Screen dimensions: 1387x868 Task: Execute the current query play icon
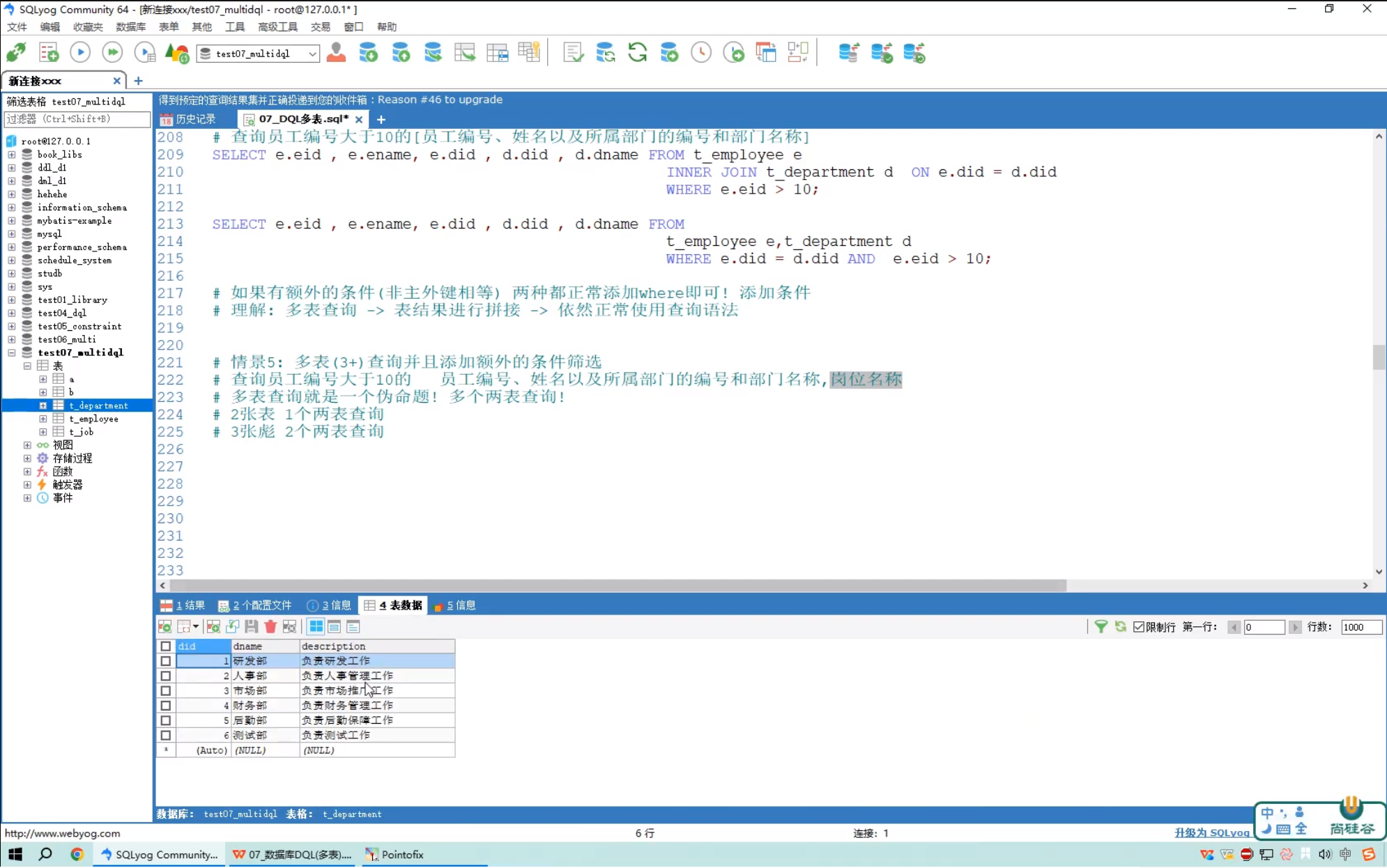(80, 53)
